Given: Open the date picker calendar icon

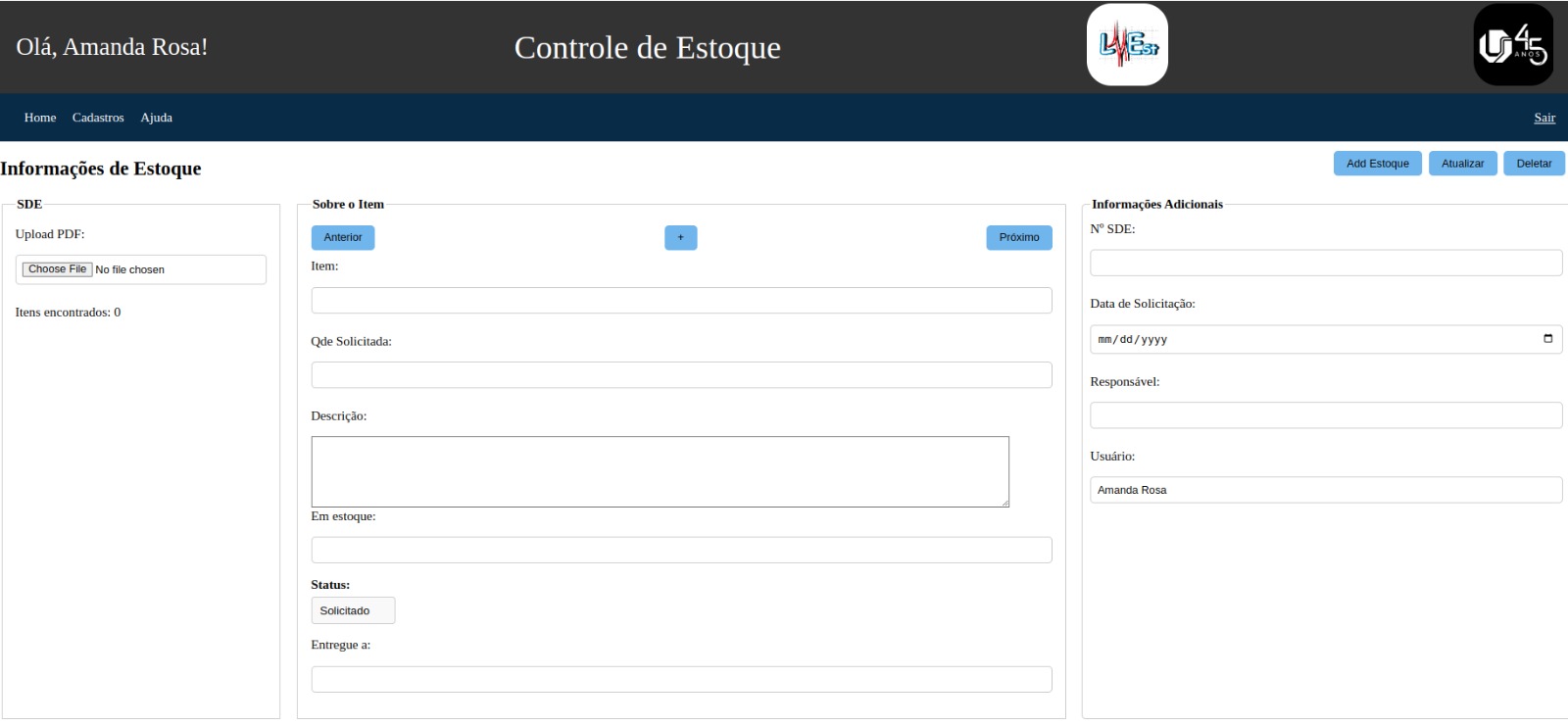Looking at the screenshot, I should coord(1548,339).
